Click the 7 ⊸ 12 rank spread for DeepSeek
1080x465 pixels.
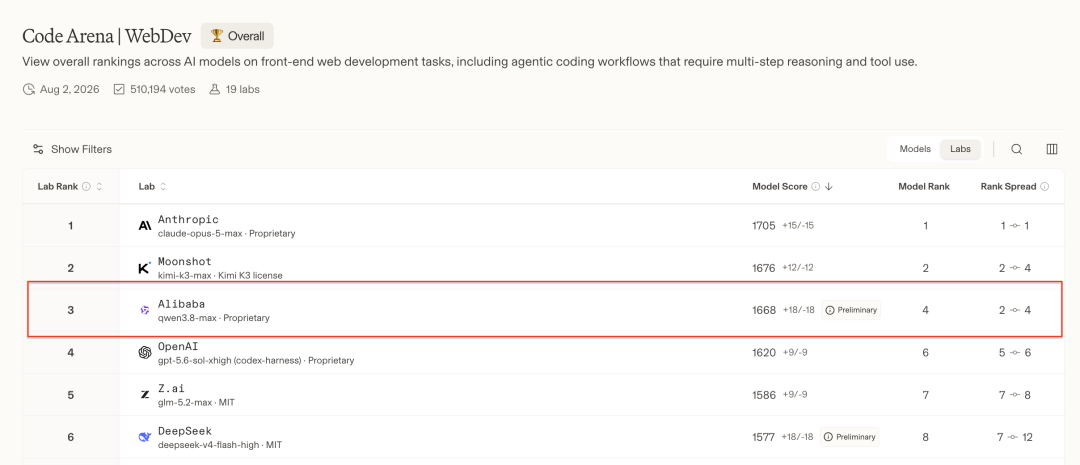tap(1015, 437)
